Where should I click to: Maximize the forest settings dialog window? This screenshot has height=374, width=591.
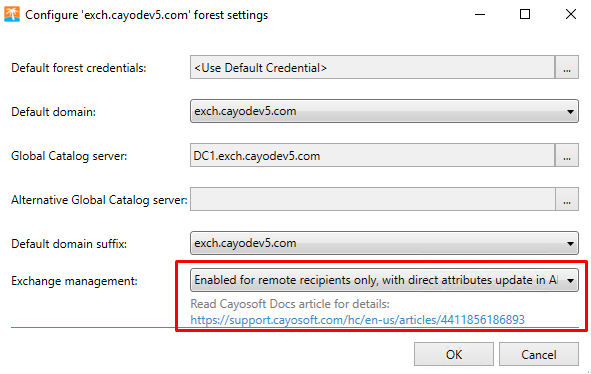pyautogui.click(x=525, y=14)
